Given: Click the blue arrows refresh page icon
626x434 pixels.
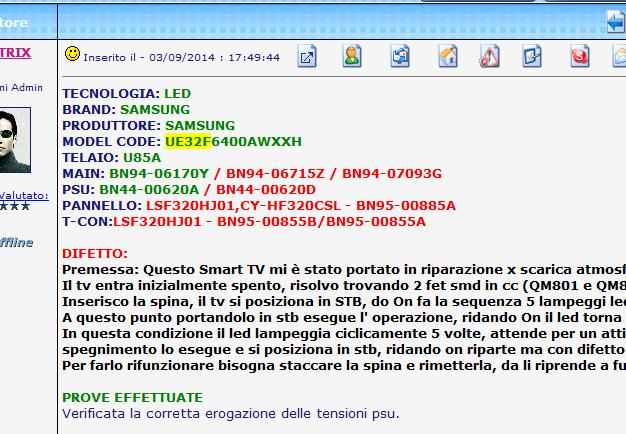Looking at the screenshot, I should (399, 57).
